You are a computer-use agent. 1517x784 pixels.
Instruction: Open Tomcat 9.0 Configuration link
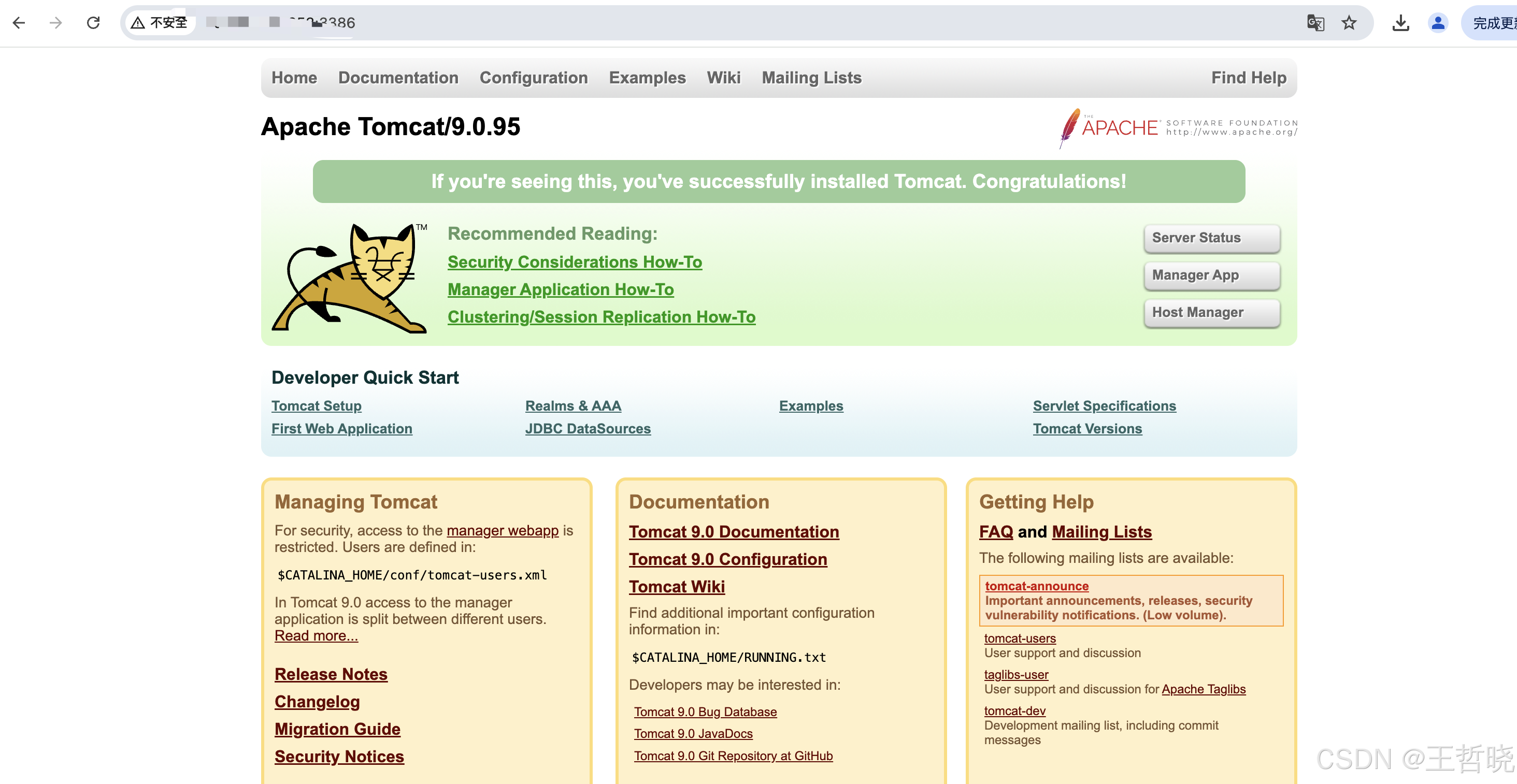click(x=728, y=560)
